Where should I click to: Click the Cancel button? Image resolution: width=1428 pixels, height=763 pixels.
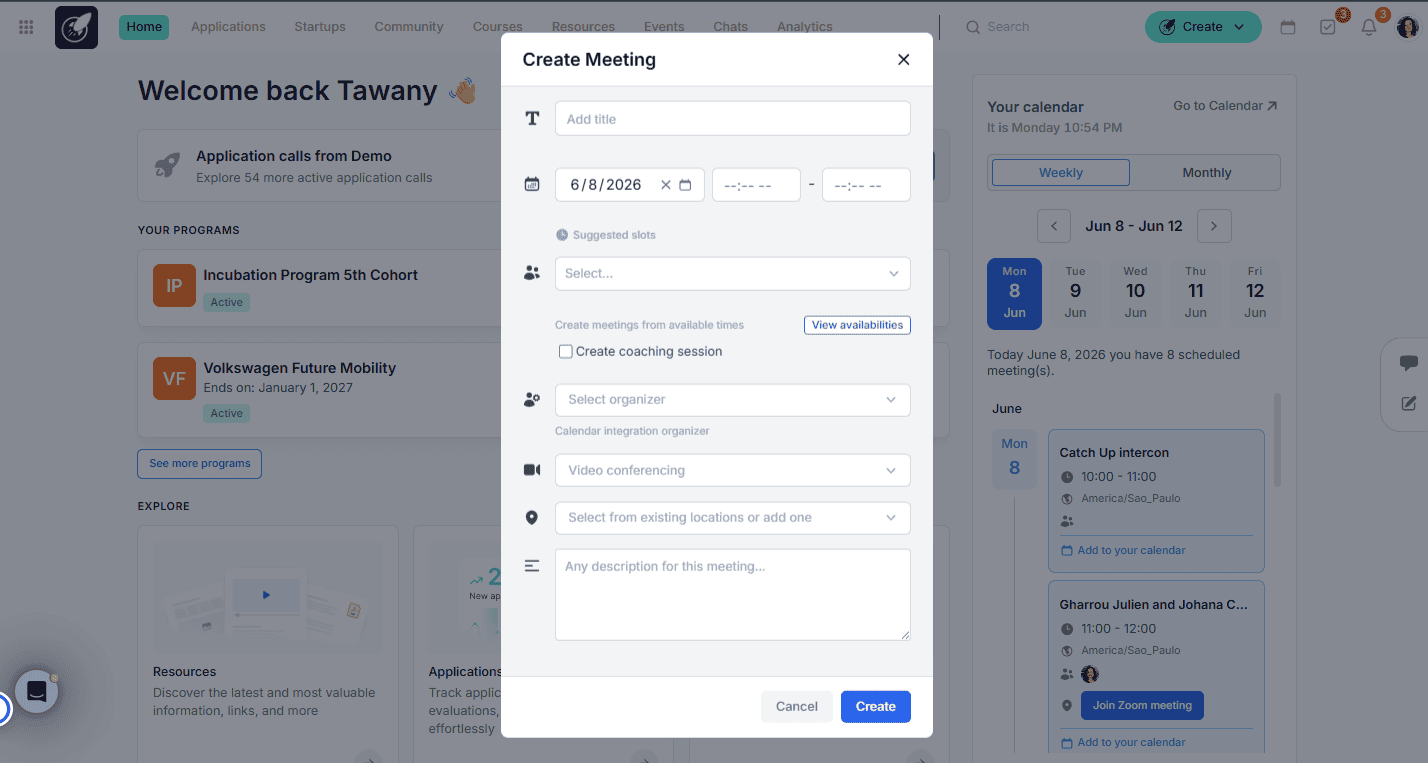click(x=797, y=706)
